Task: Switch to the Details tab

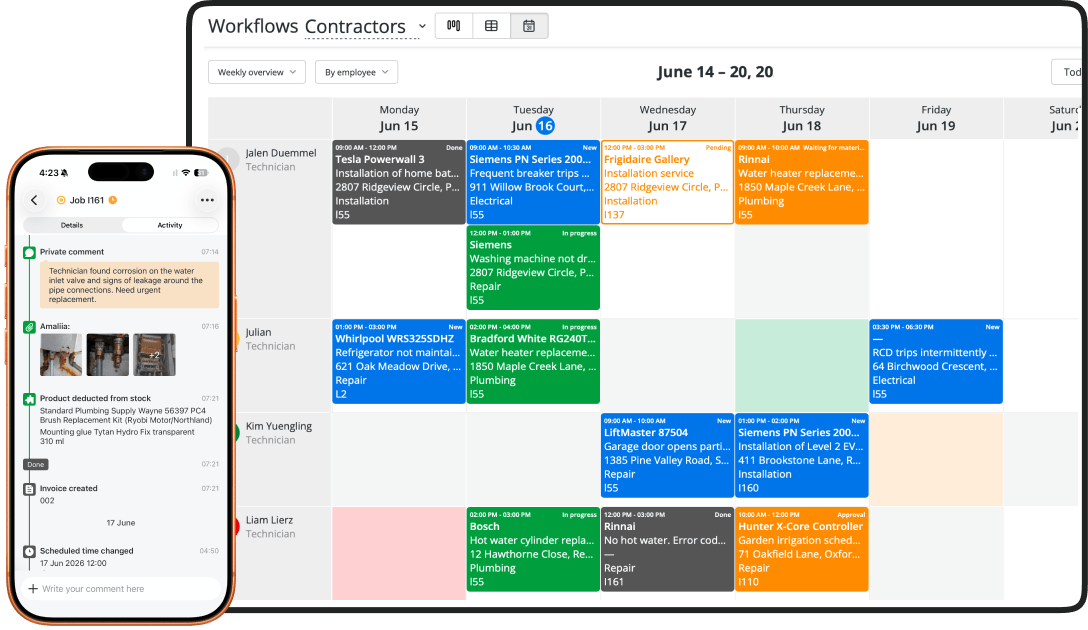Action: coord(72,225)
